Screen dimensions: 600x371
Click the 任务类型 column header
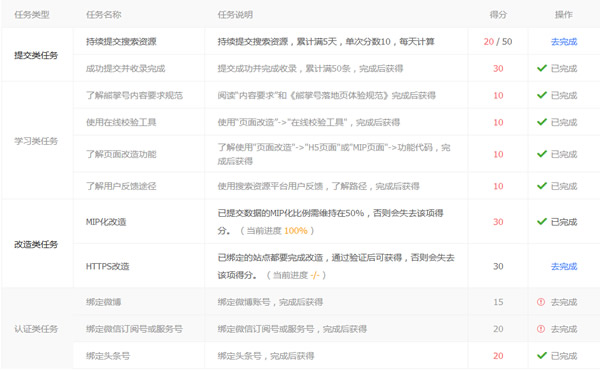tap(32, 15)
